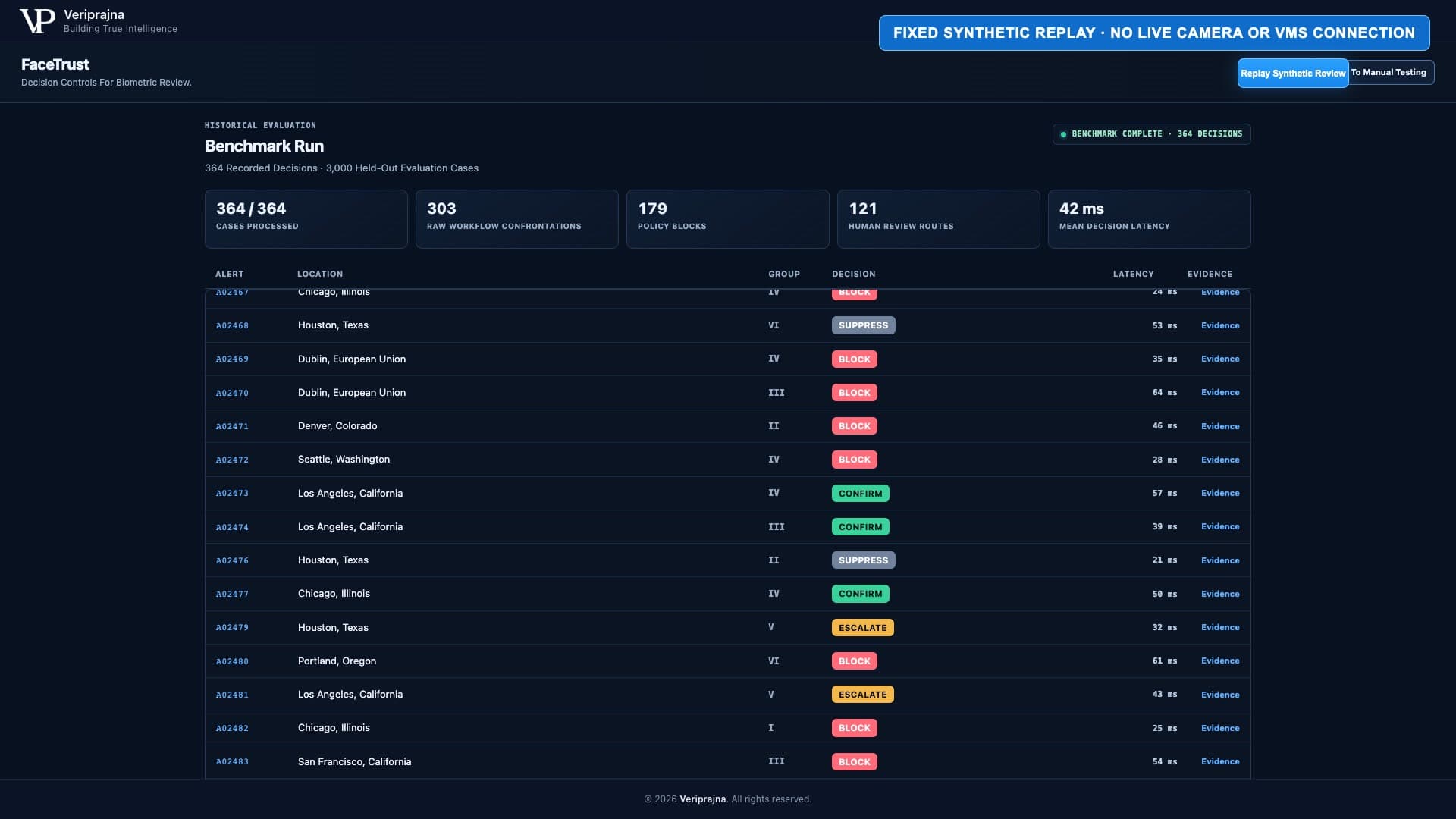Open Evidence for alert A02479
Screen dimensions: 1456x819
[x=1220, y=627]
